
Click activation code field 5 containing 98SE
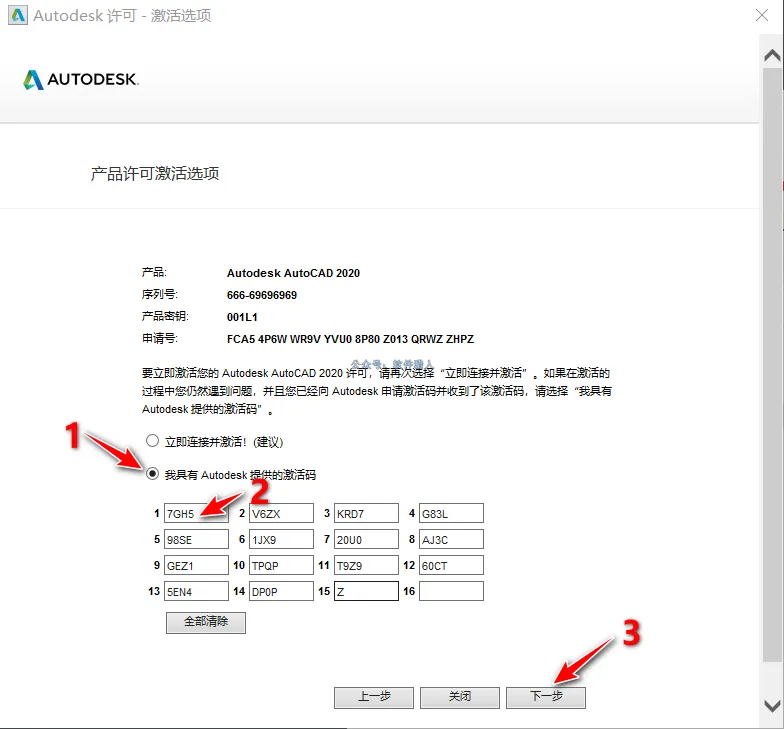(196, 539)
